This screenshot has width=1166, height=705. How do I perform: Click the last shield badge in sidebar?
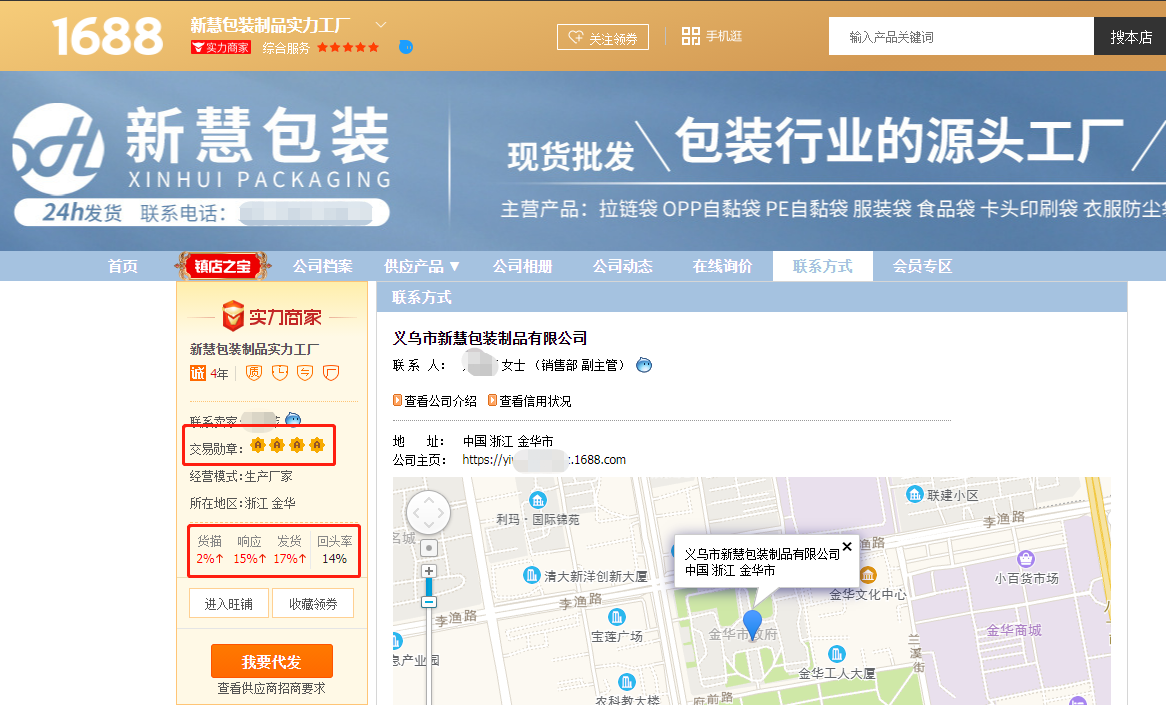coord(331,373)
